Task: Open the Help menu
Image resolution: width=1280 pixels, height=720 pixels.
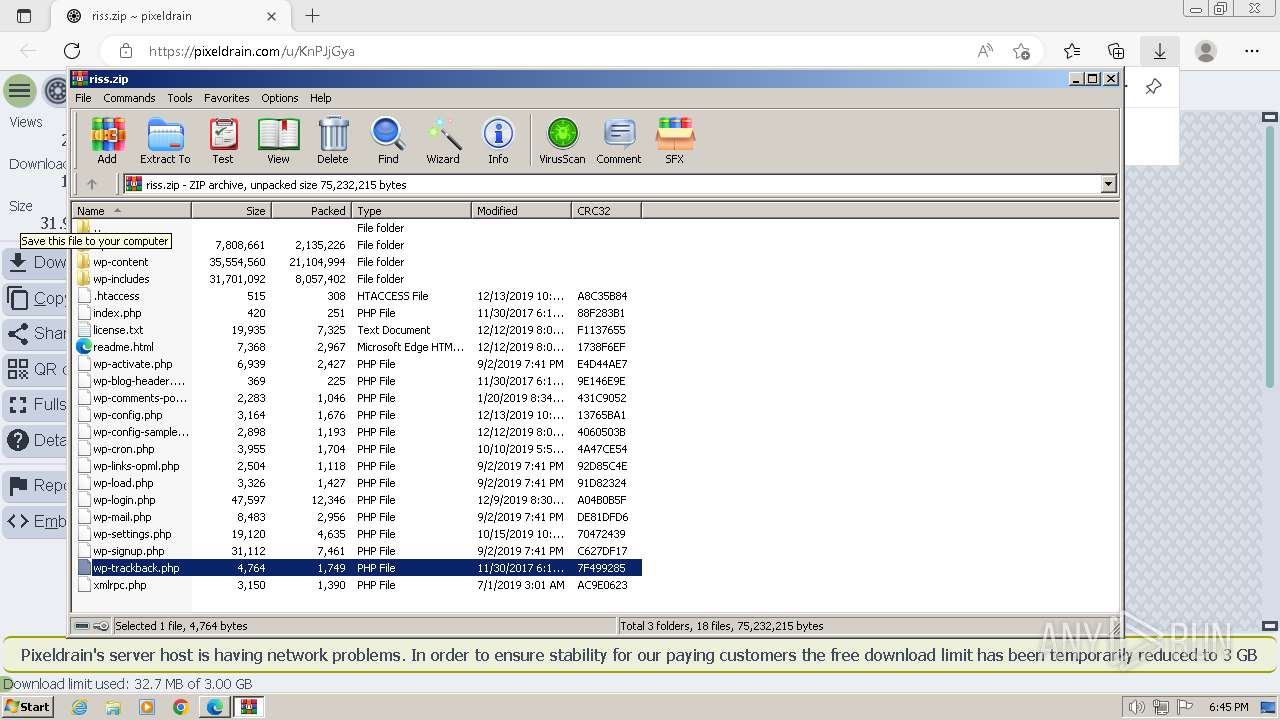Action: [x=320, y=98]
